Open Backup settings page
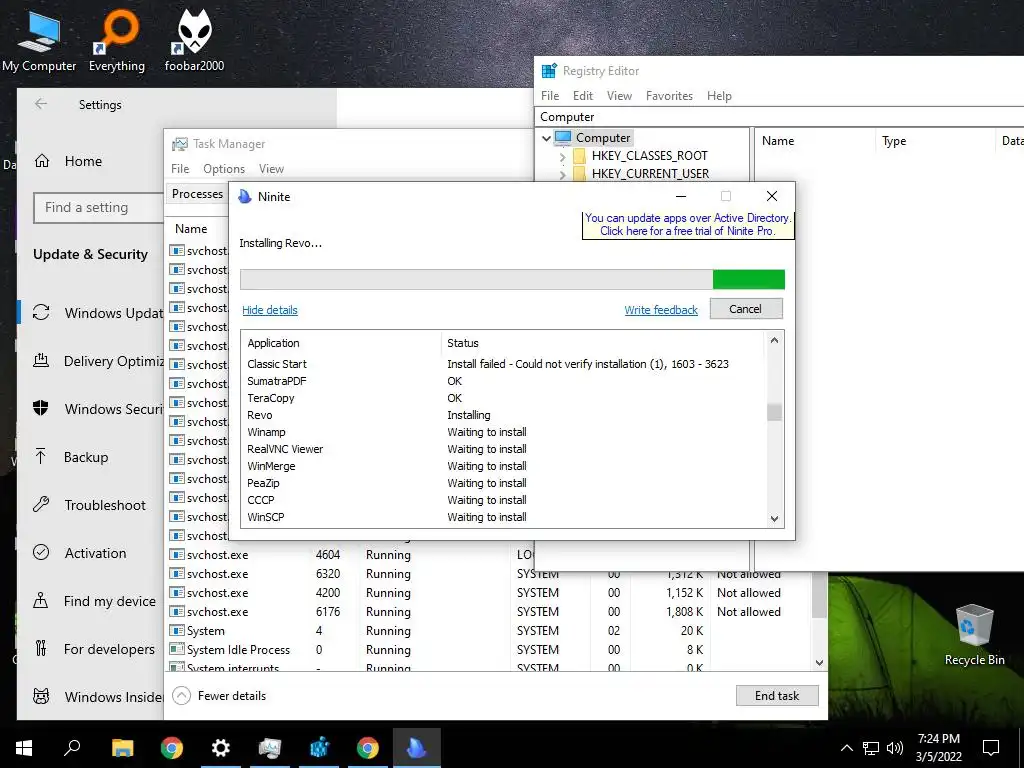Image resolution: width=1024 pixels, height=768 pixels. 86,457
